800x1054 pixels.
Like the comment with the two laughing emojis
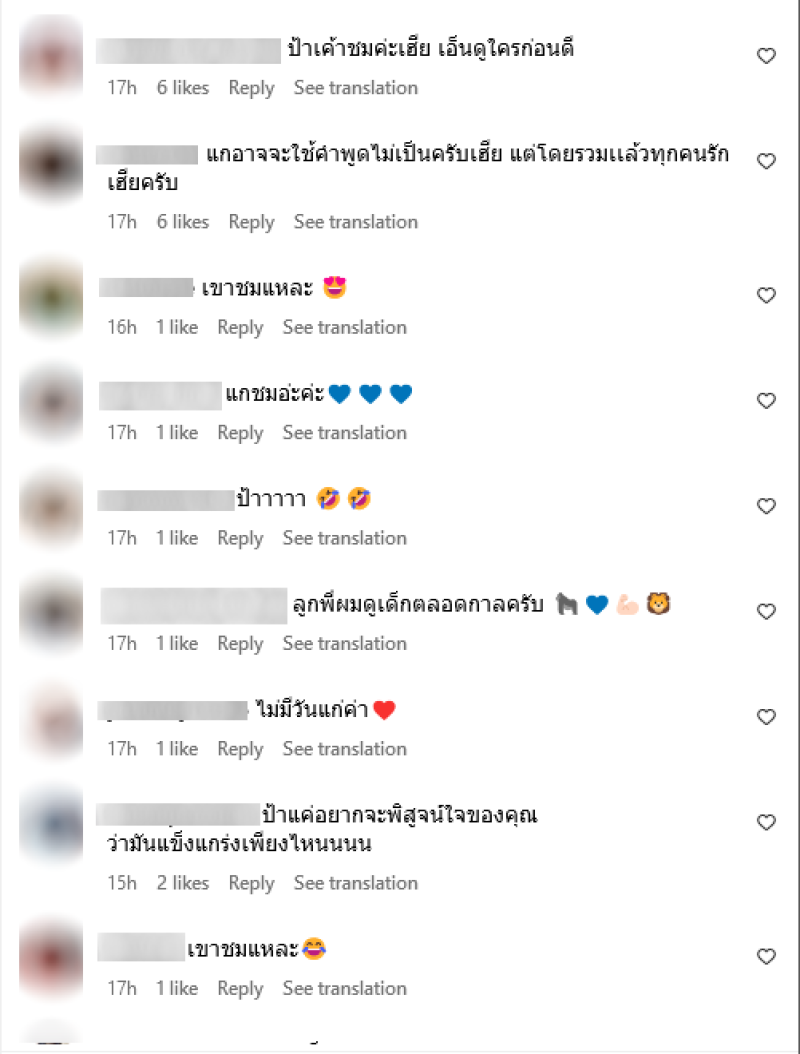766,506
